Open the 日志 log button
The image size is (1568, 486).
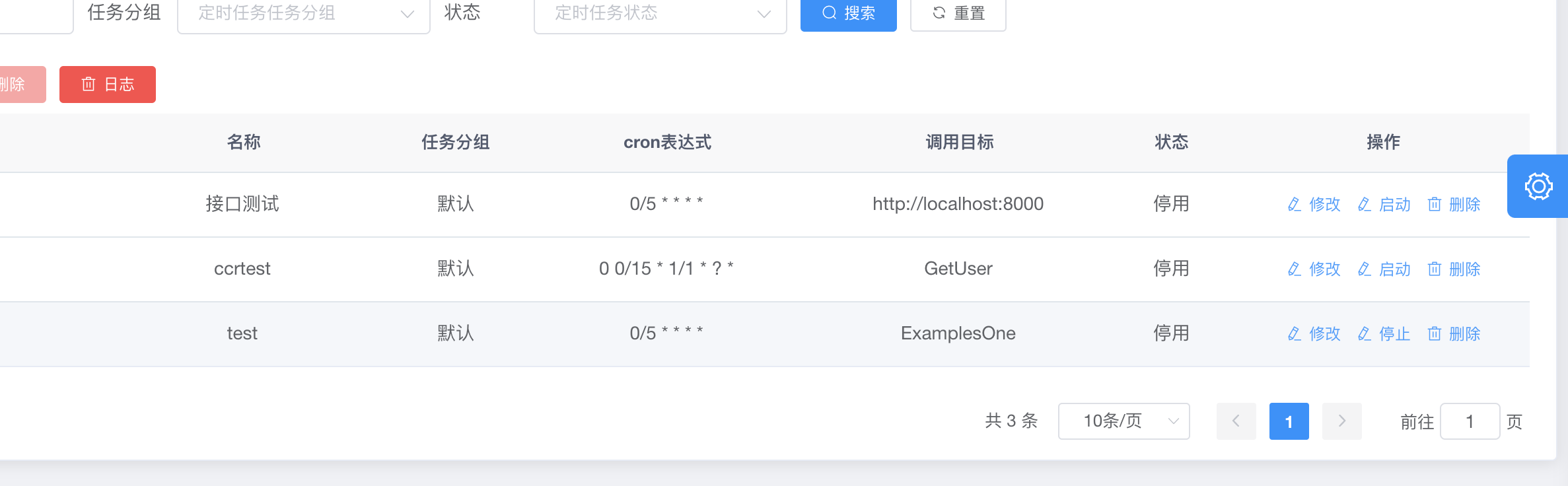(108, 85)
